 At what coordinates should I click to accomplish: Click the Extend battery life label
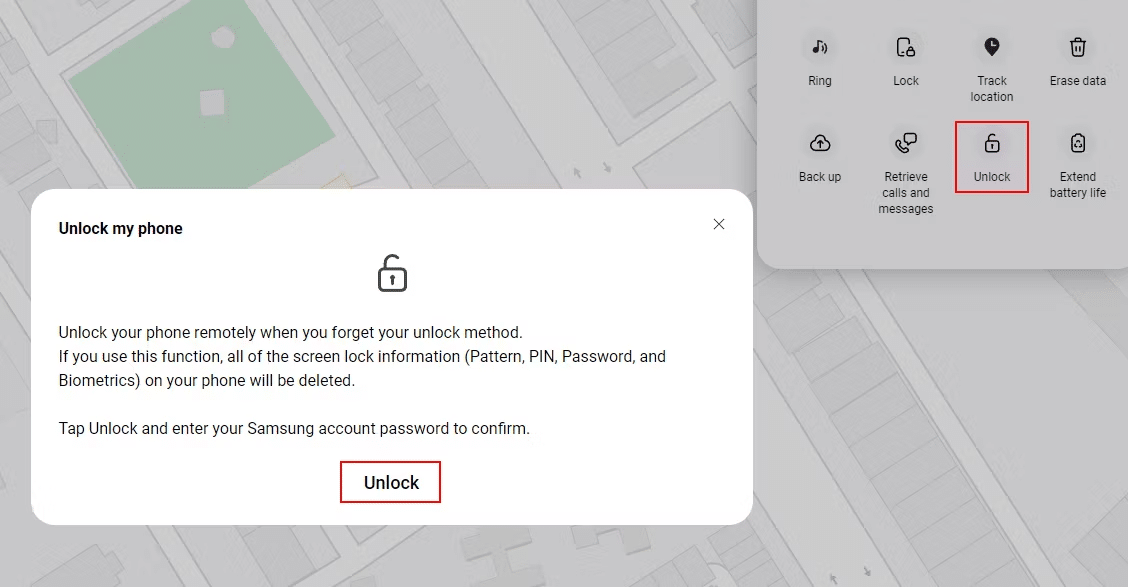1077,184
